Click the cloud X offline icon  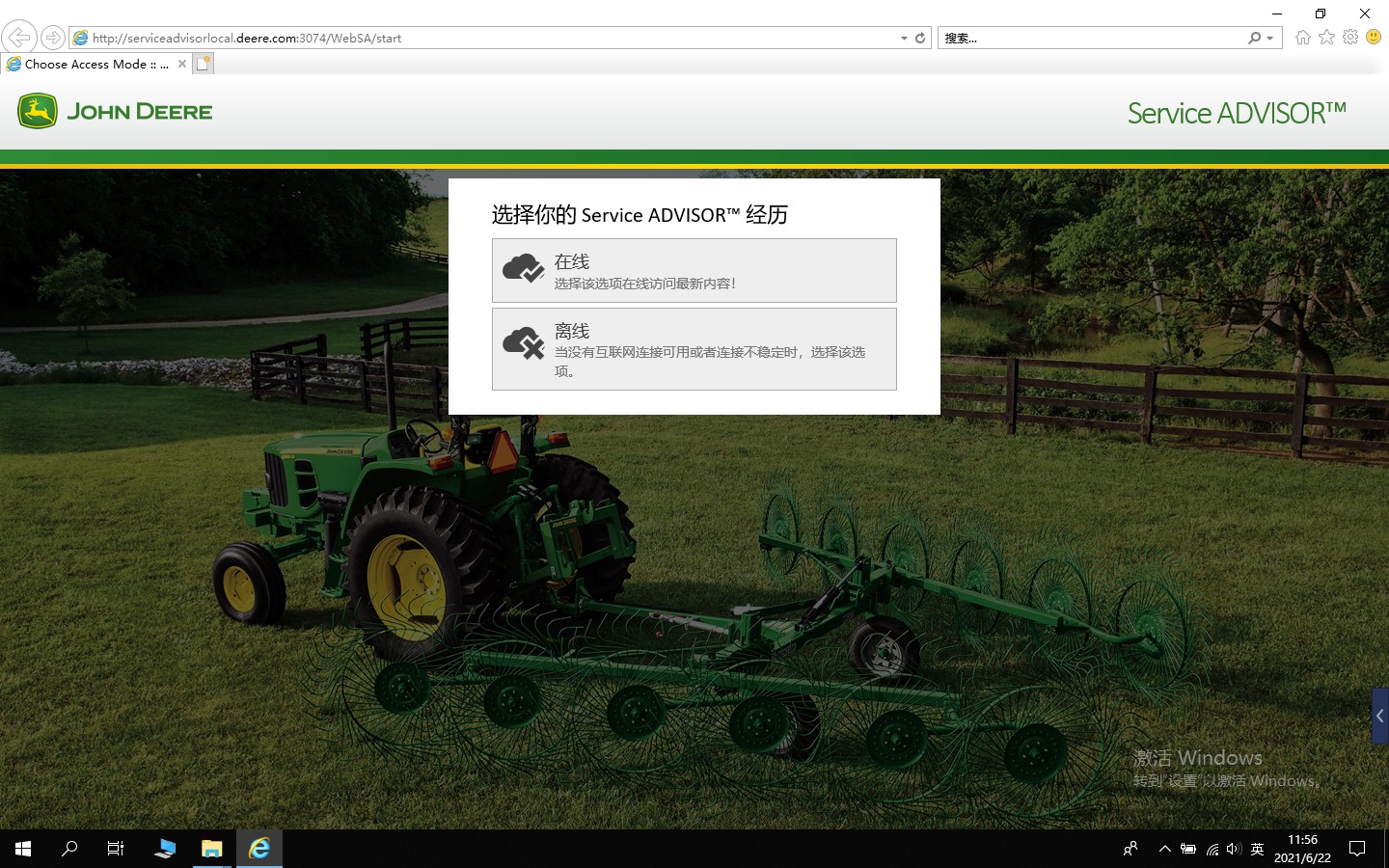point(524,342)
